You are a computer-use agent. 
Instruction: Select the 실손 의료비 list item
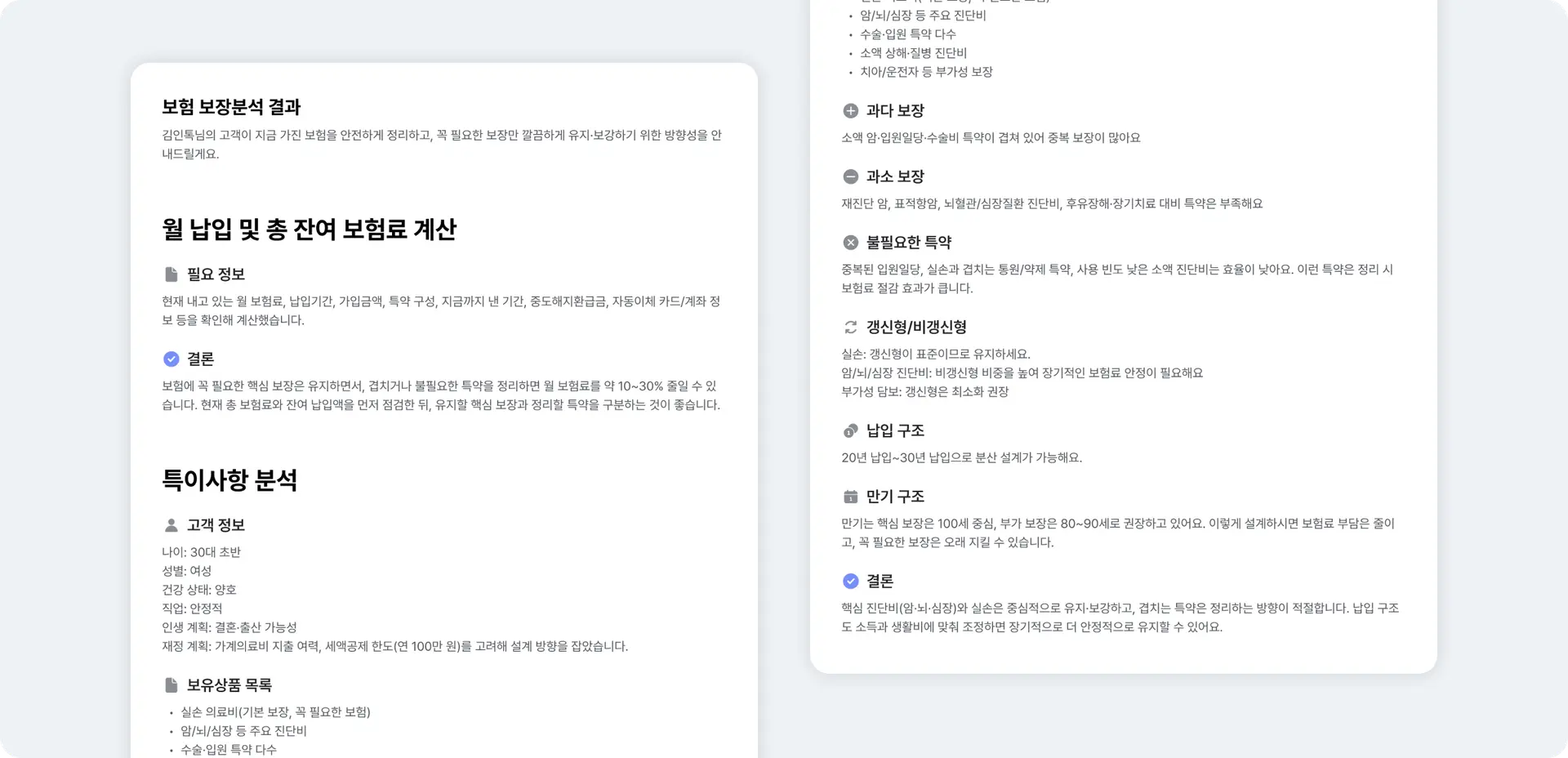(x=275, y=712)
